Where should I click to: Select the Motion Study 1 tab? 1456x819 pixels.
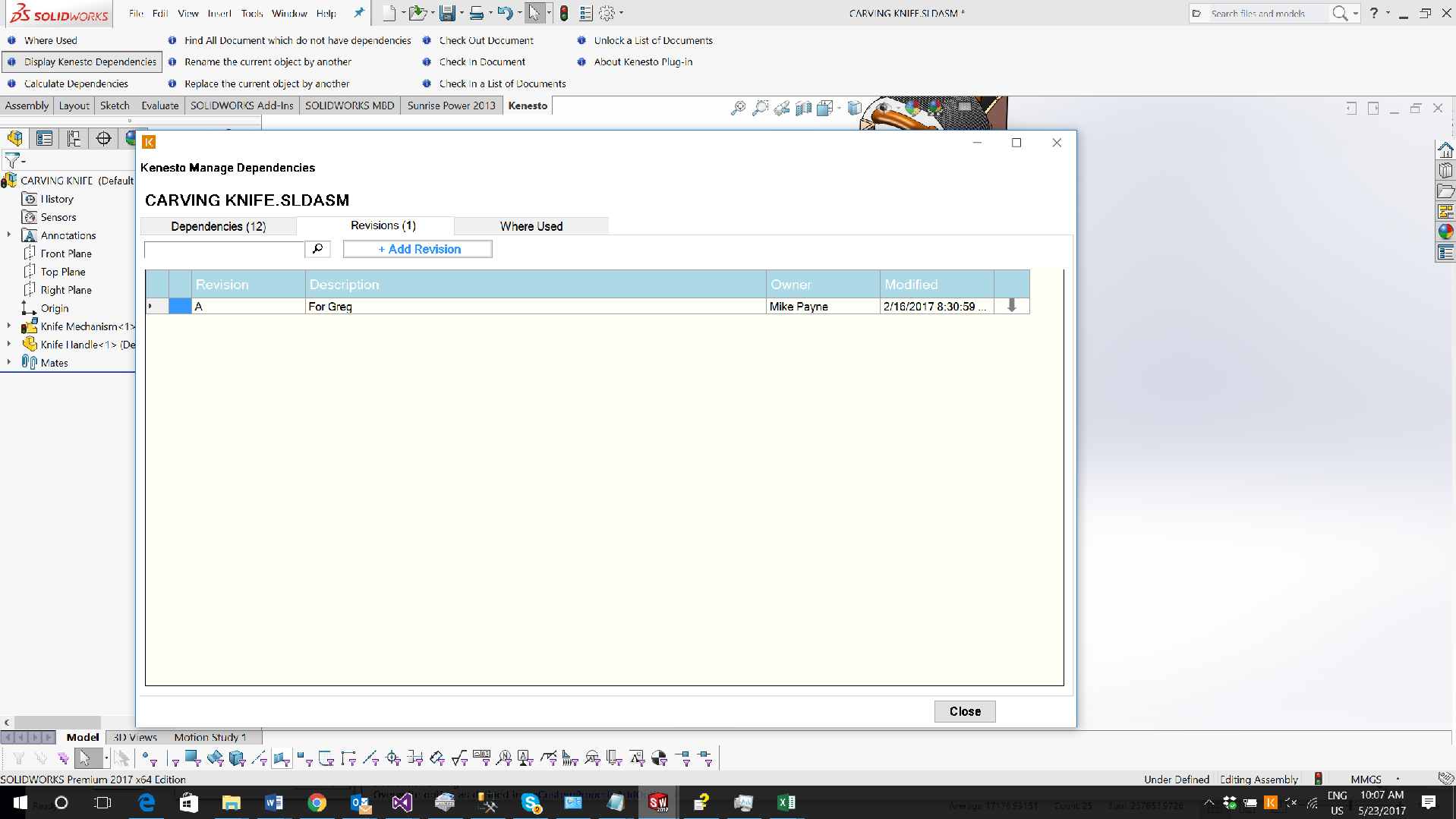(210, 737)
